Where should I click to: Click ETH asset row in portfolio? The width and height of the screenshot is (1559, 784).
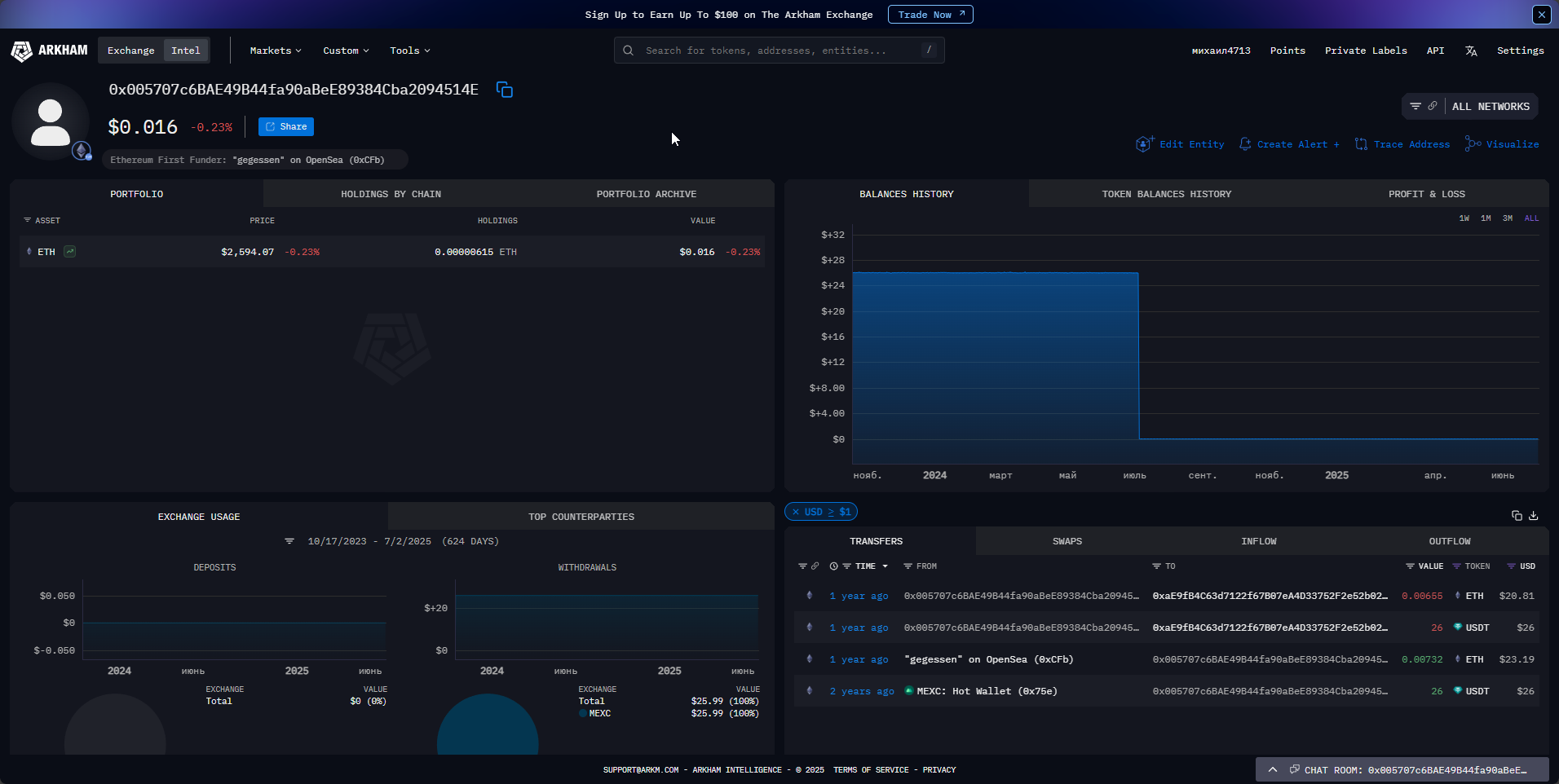click(392, 252)
